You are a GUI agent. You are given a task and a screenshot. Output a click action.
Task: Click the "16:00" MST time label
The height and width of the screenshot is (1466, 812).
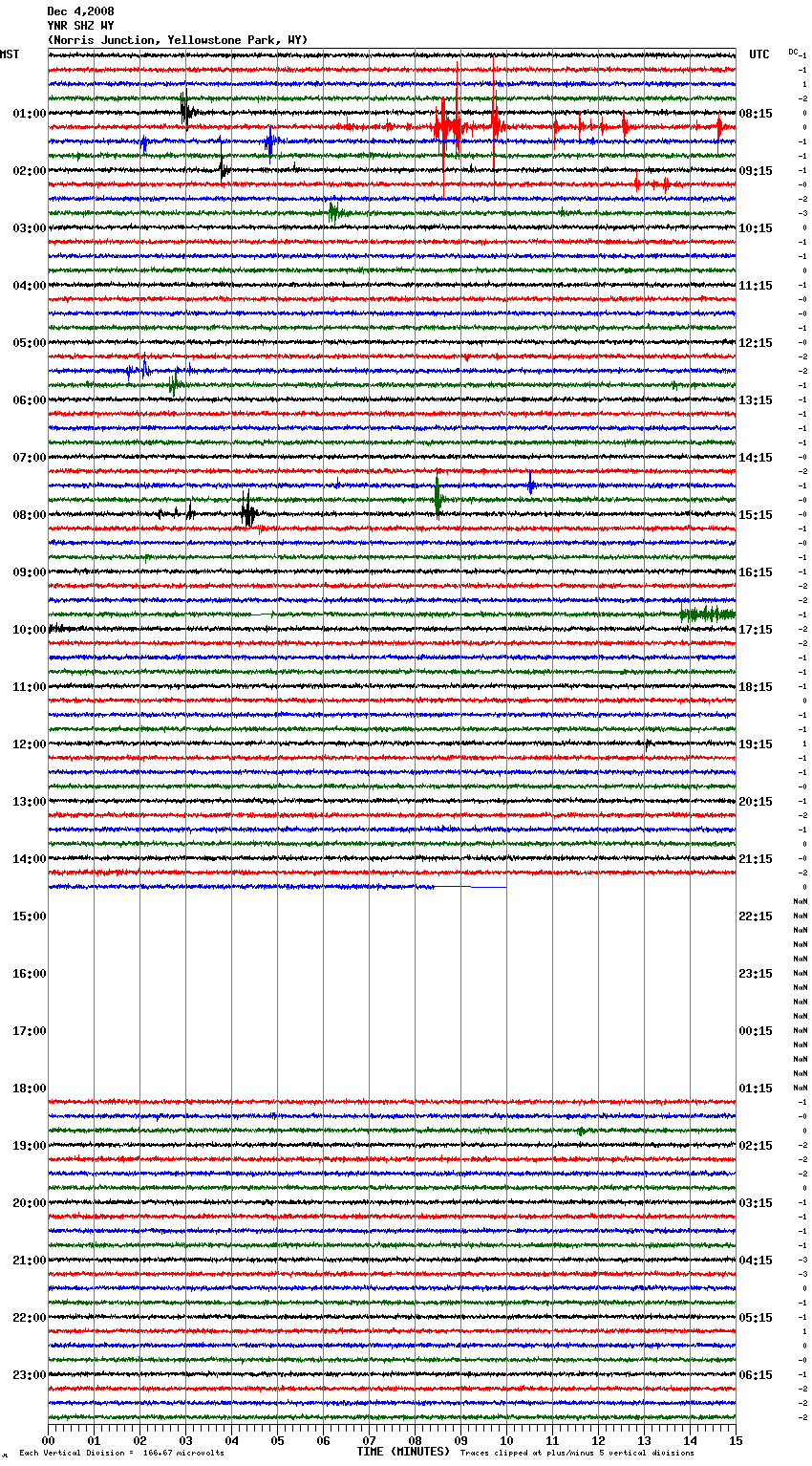click(x=30, y=974)
